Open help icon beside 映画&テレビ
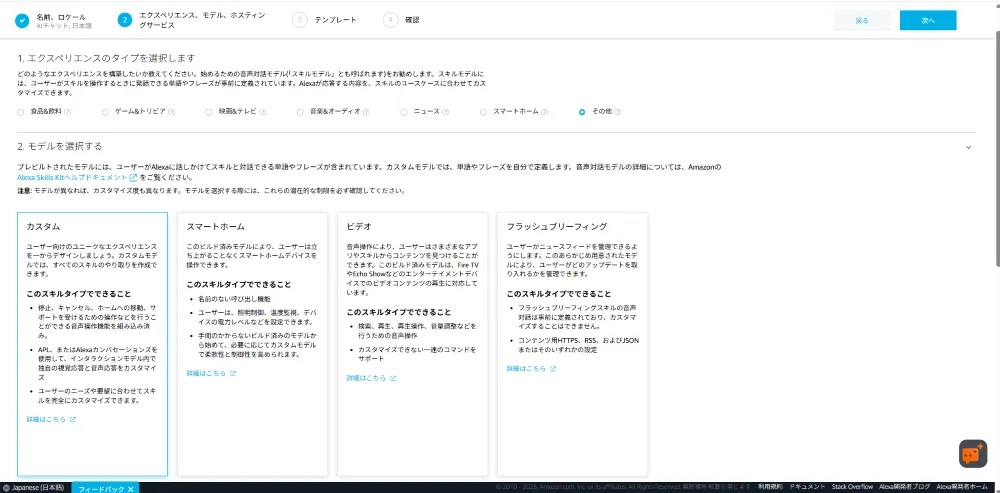This screenshot has height=493, width=1000. pyautogui.click(x=263, y=112)
